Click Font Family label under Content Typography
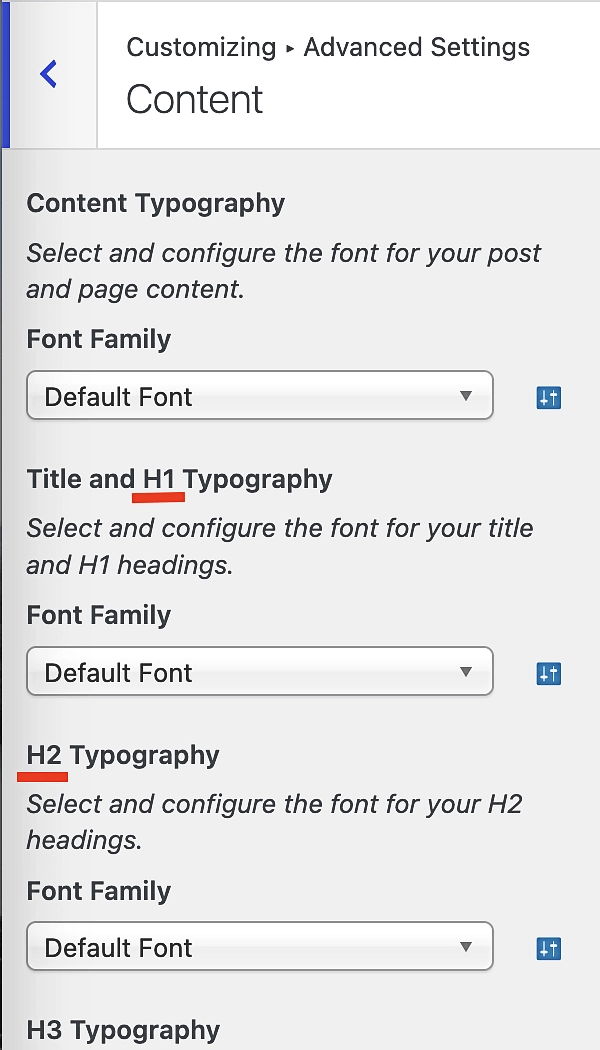 pyautogui.click(x=99, y=340)
